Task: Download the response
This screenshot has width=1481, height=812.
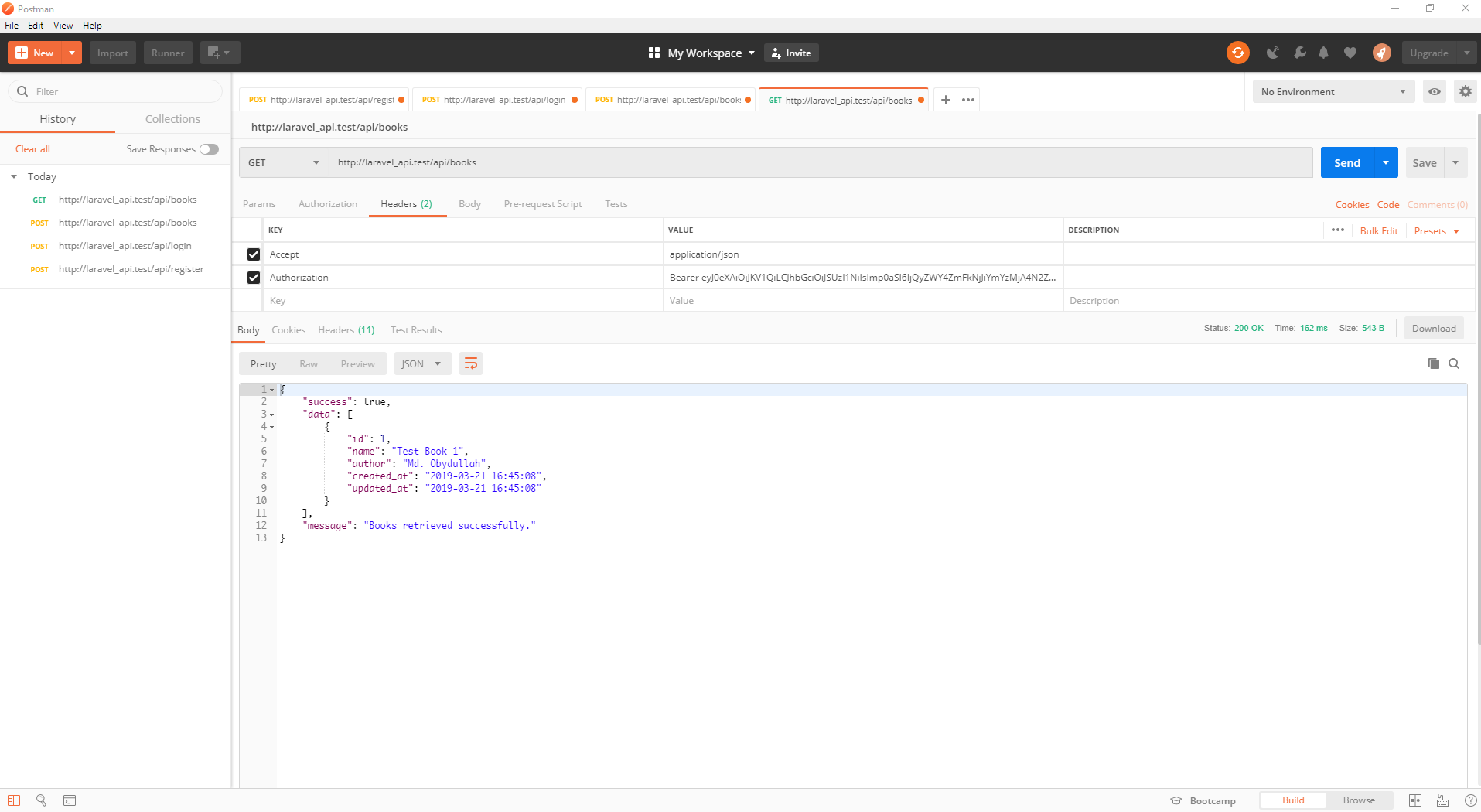Action: [x=1434, y=329]
